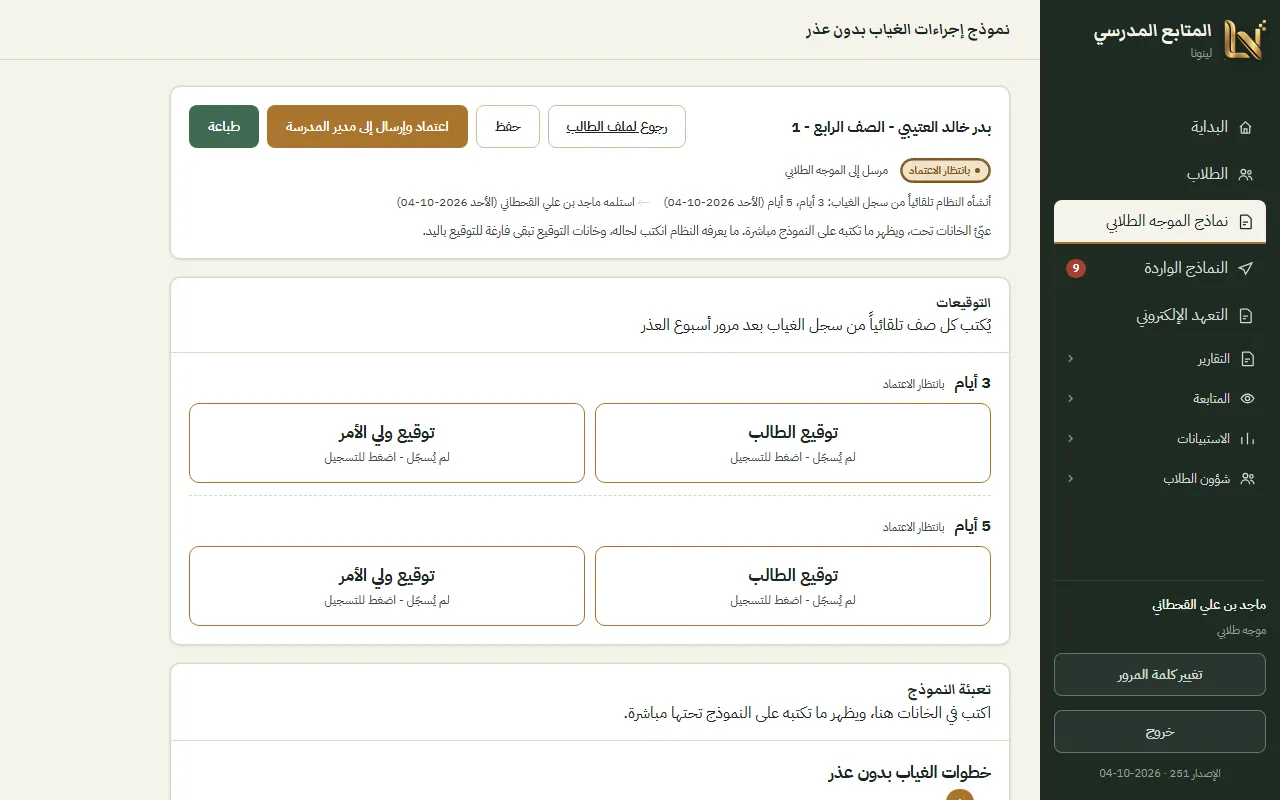Register توقيع ولي الأمر for 5 أيام row
1280x800 pixels.
click(x=387, y=586)
